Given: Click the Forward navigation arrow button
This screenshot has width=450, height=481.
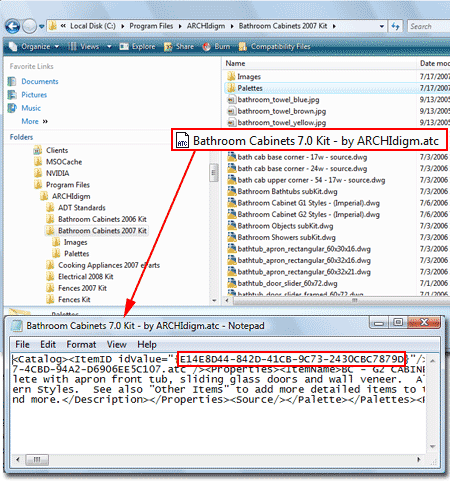Looking at the screenshot, I should pos(29,26).
